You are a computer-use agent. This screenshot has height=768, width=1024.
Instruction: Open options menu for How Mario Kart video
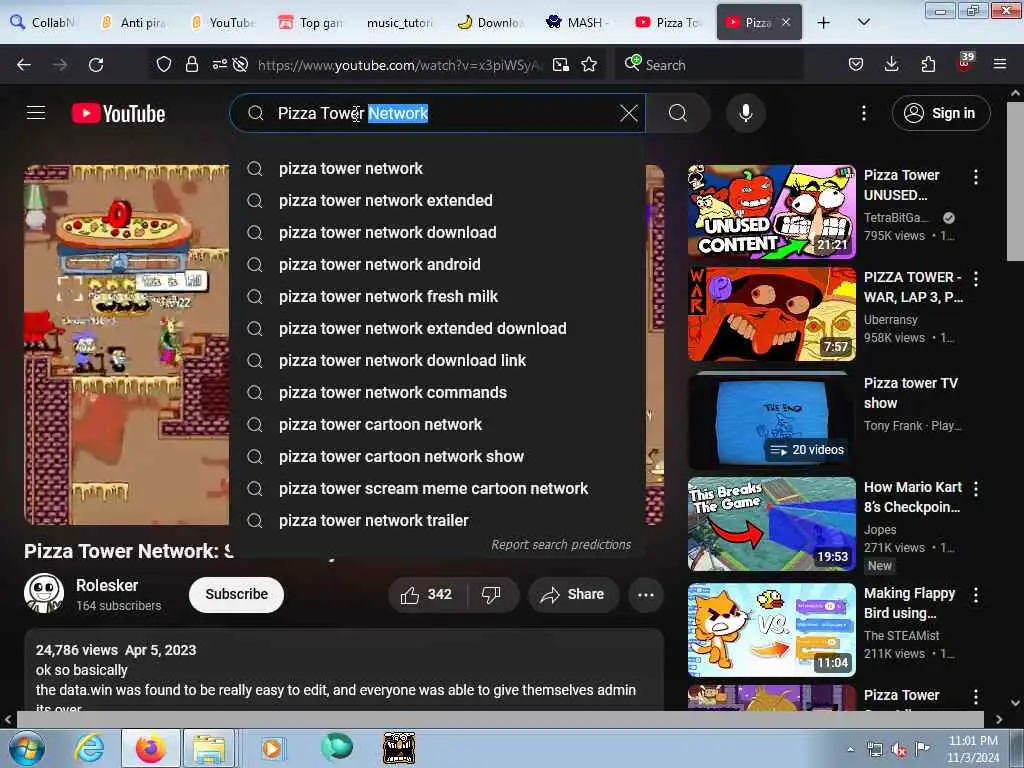[976, 488]
